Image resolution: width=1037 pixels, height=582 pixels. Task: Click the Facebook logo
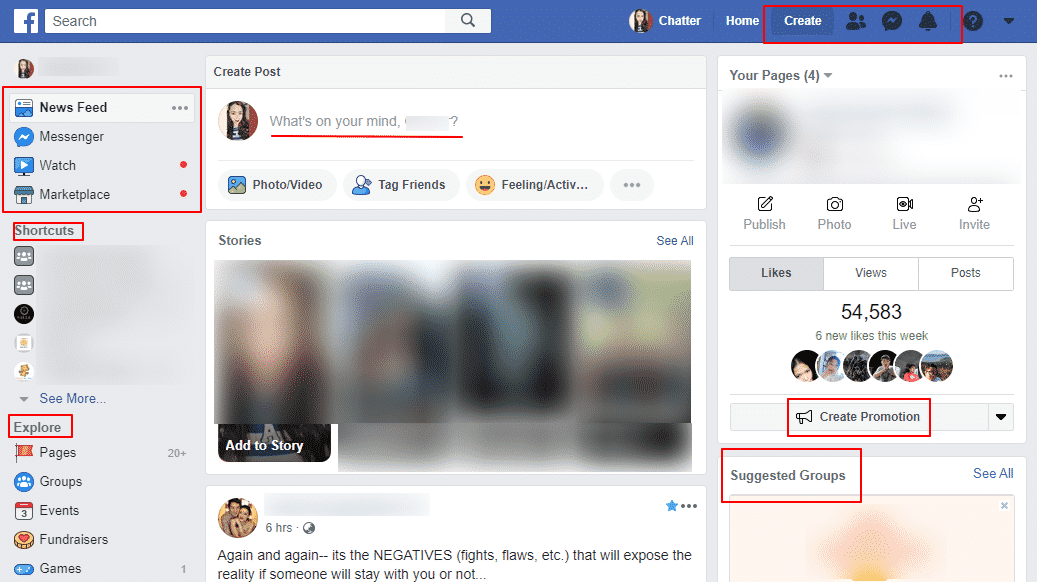pyautogui.click(x=27, y=20)
